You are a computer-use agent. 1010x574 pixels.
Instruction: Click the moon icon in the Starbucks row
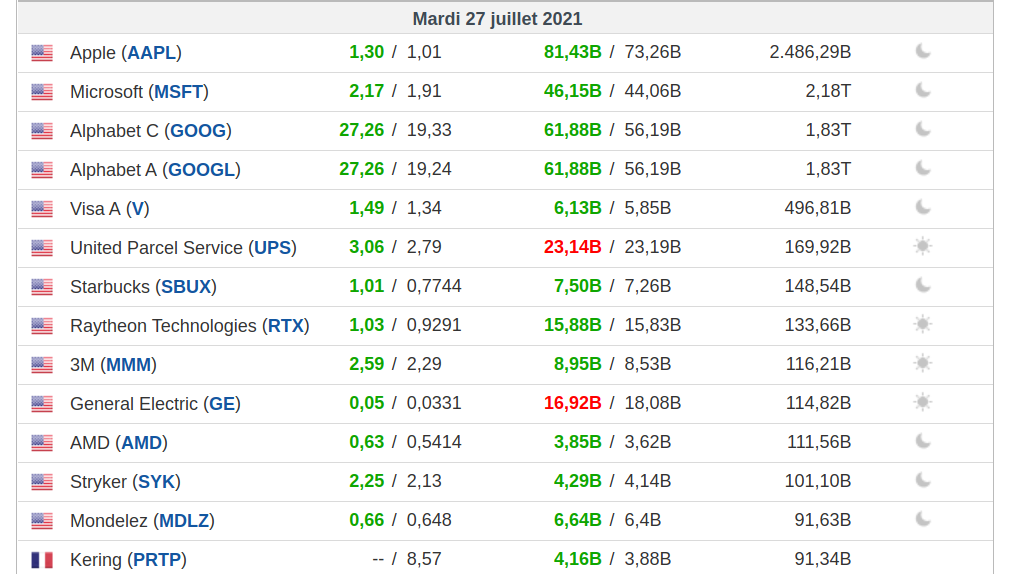[x=923, y=285]
